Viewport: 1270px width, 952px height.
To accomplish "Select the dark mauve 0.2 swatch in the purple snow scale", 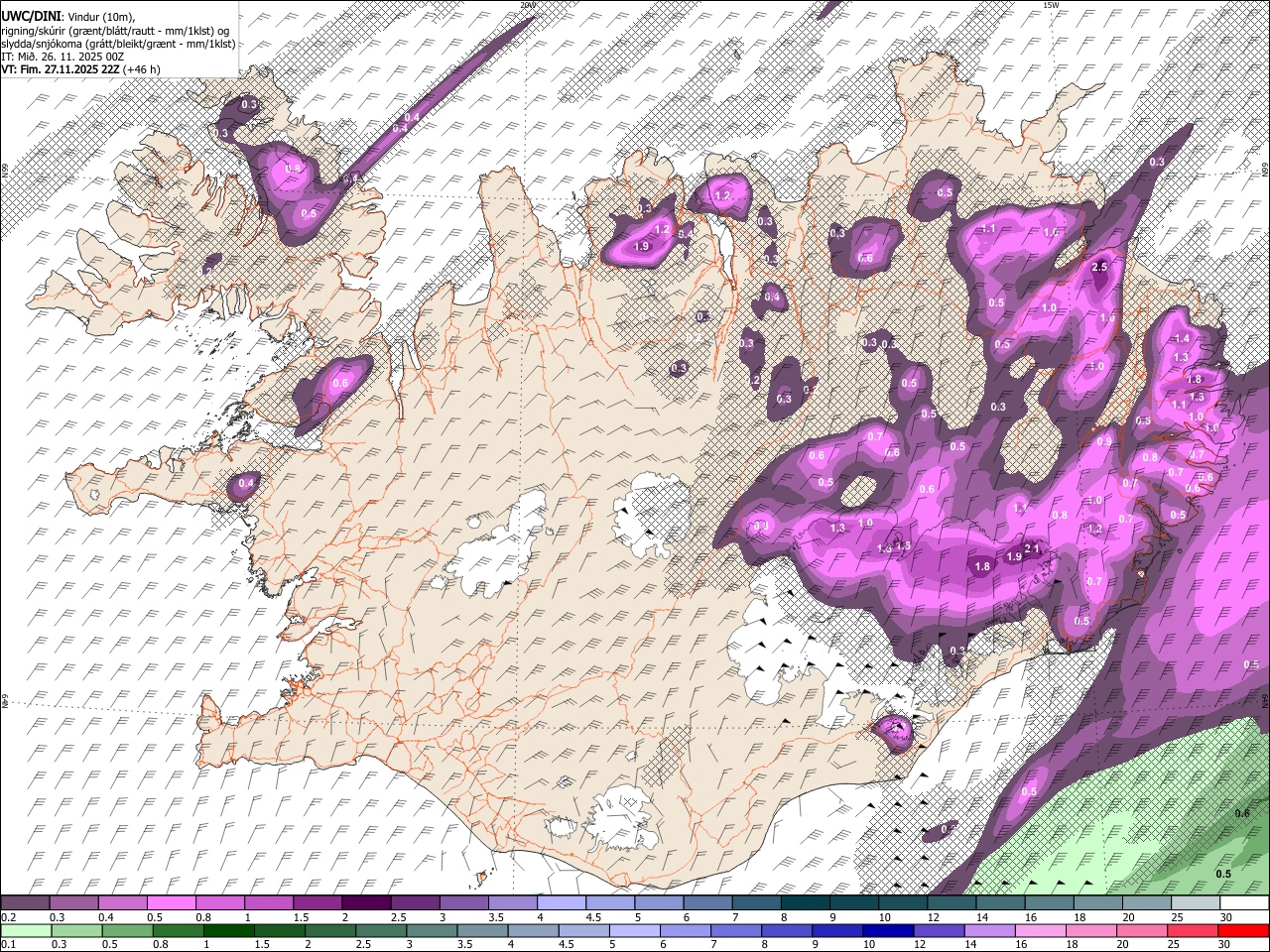I will point(25,903).
